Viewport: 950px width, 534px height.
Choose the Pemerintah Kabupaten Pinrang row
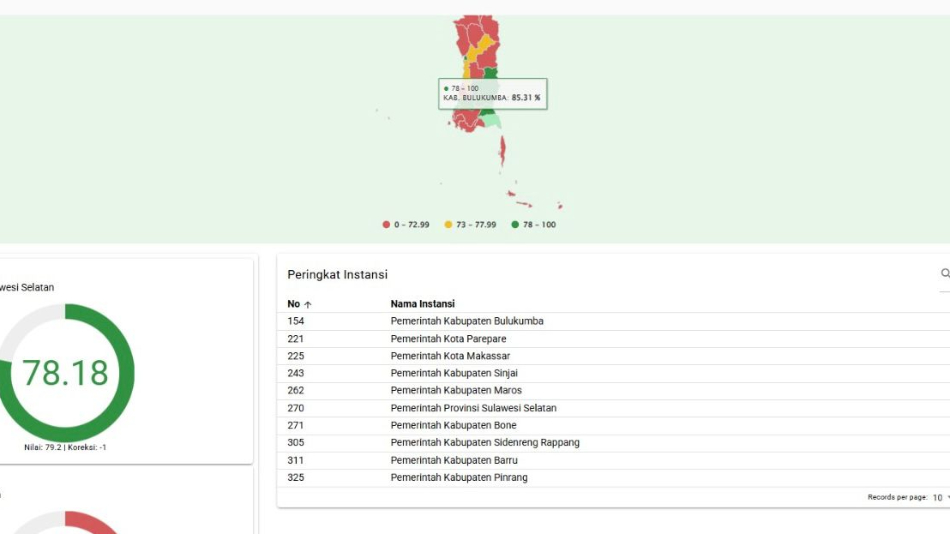(459, 478)
